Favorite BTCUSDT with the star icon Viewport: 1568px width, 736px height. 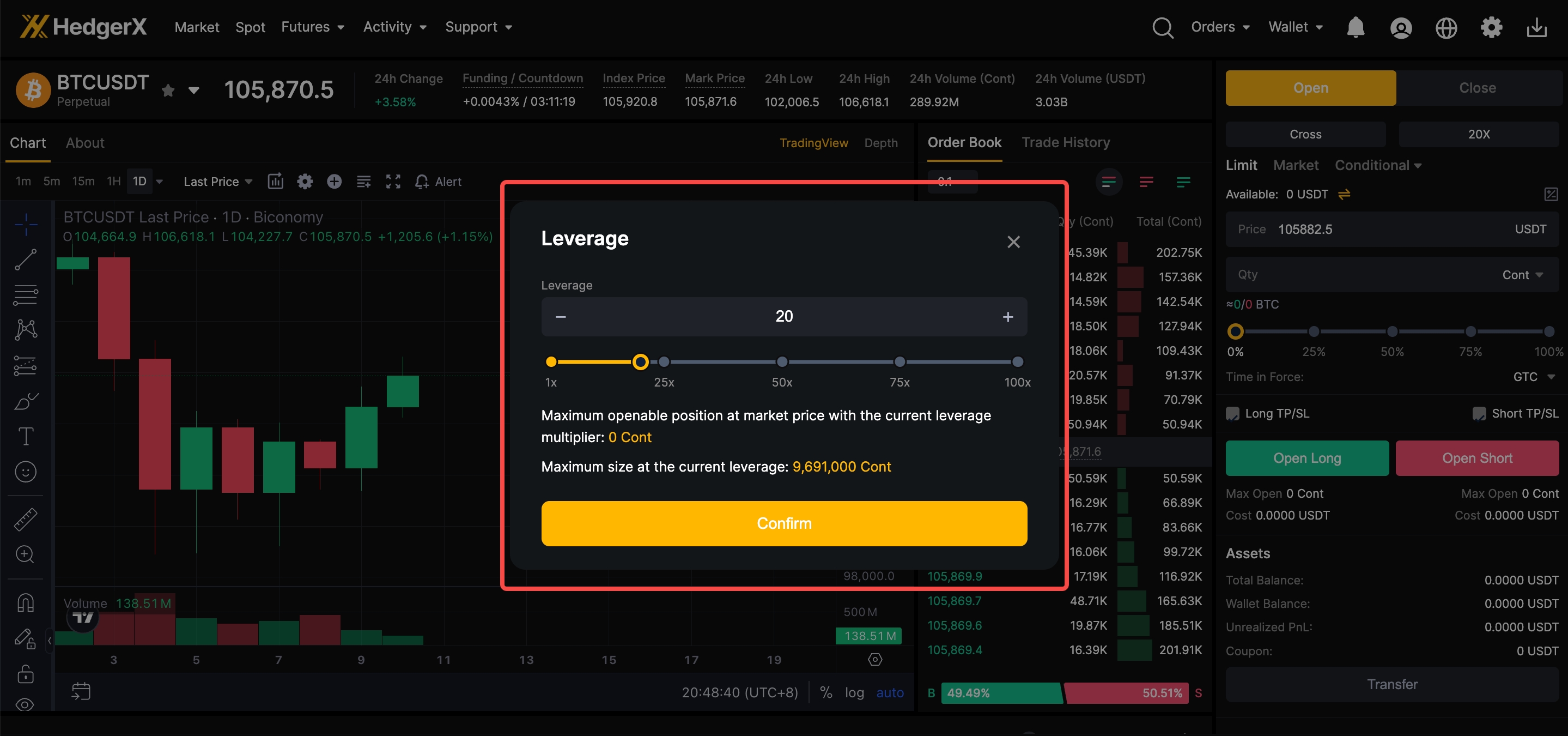168,91
